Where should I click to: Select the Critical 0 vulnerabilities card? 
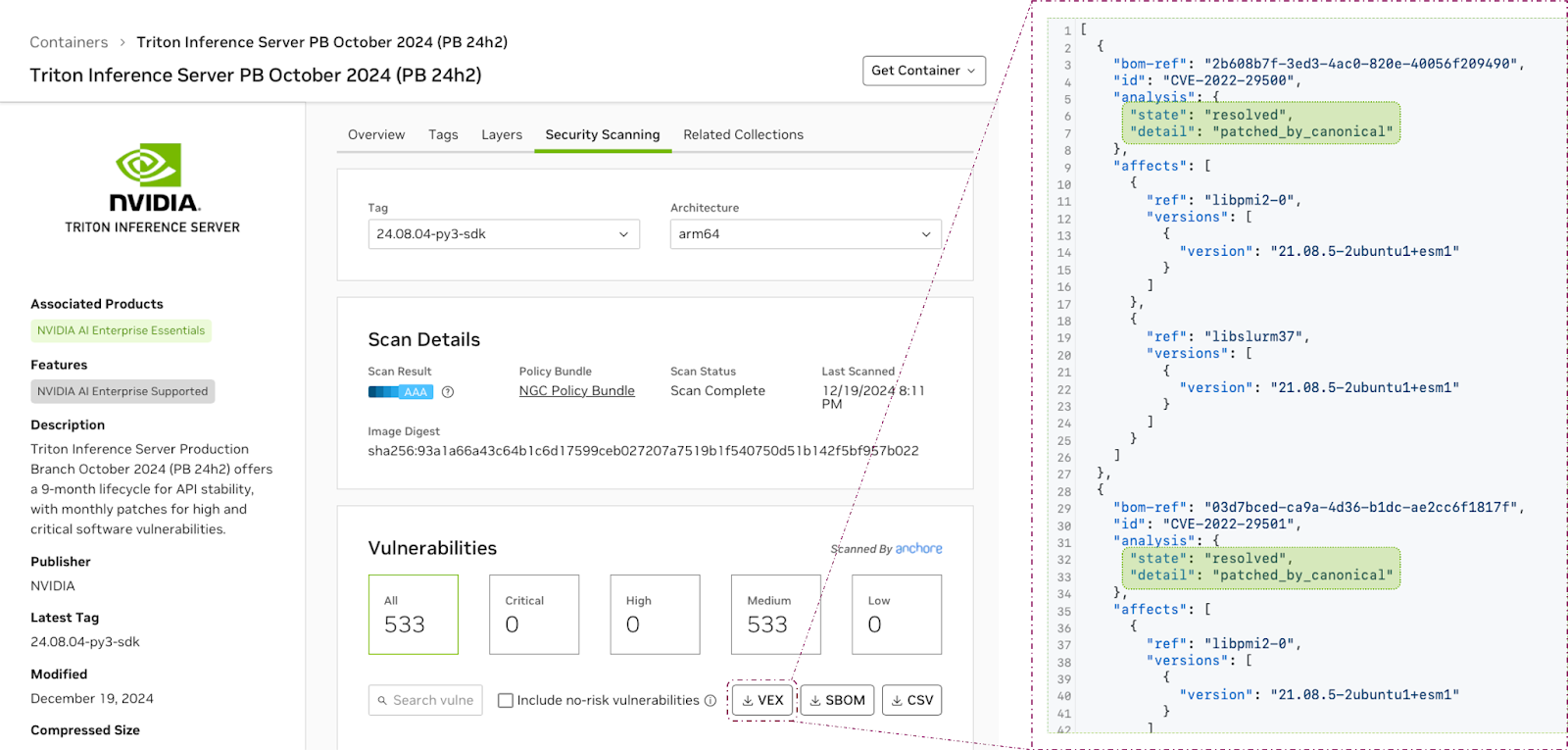[x=534, y=615]
